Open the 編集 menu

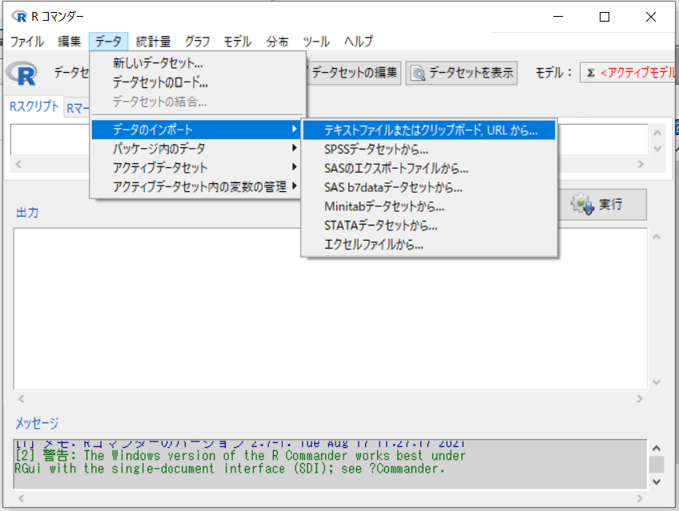(69, 42)
